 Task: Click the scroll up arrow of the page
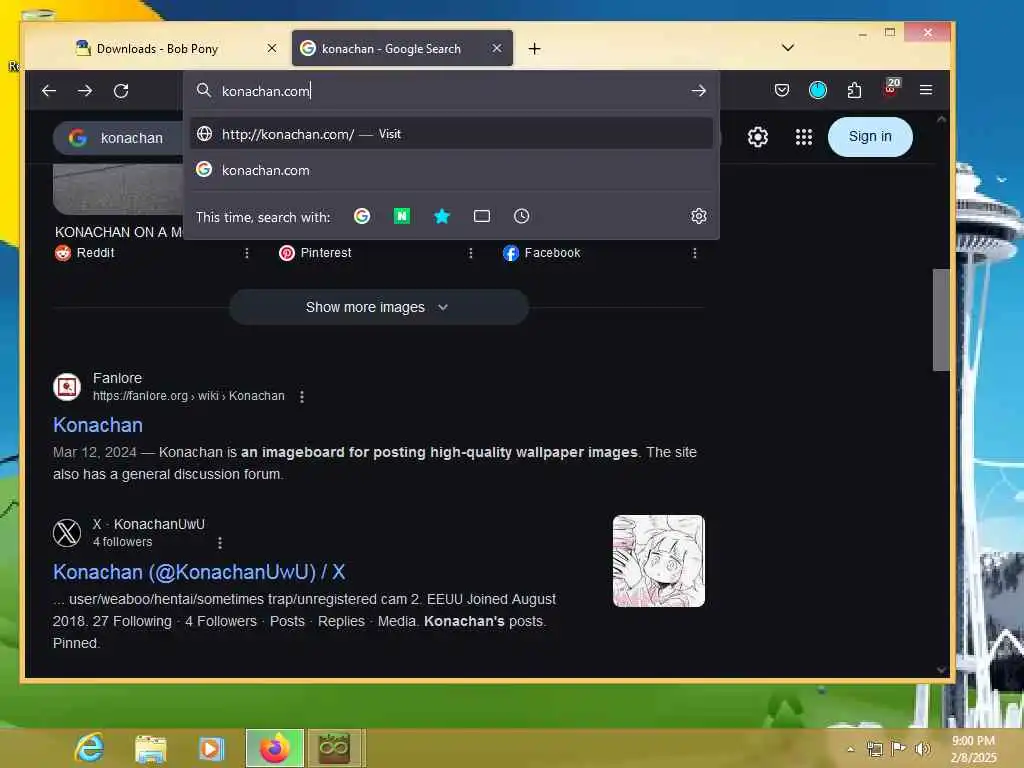tap(940, 119)
